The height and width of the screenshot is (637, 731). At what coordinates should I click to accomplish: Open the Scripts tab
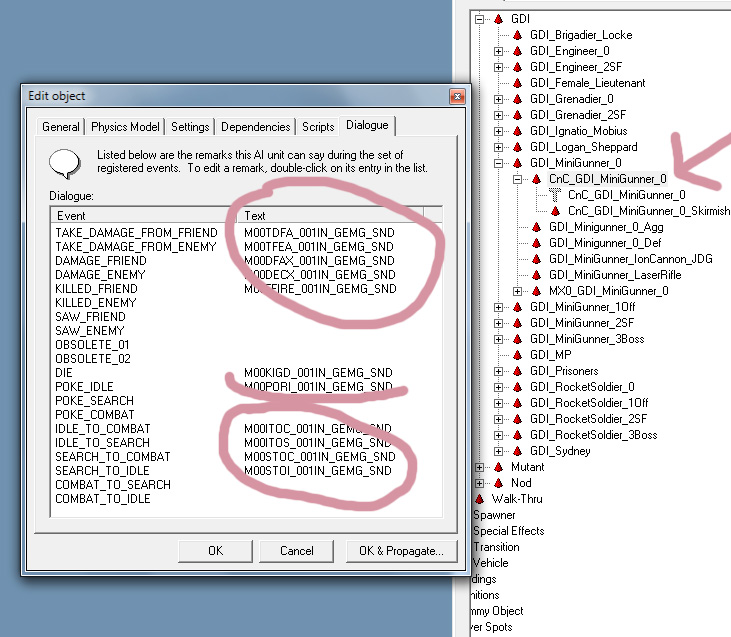tap(318, 127)
